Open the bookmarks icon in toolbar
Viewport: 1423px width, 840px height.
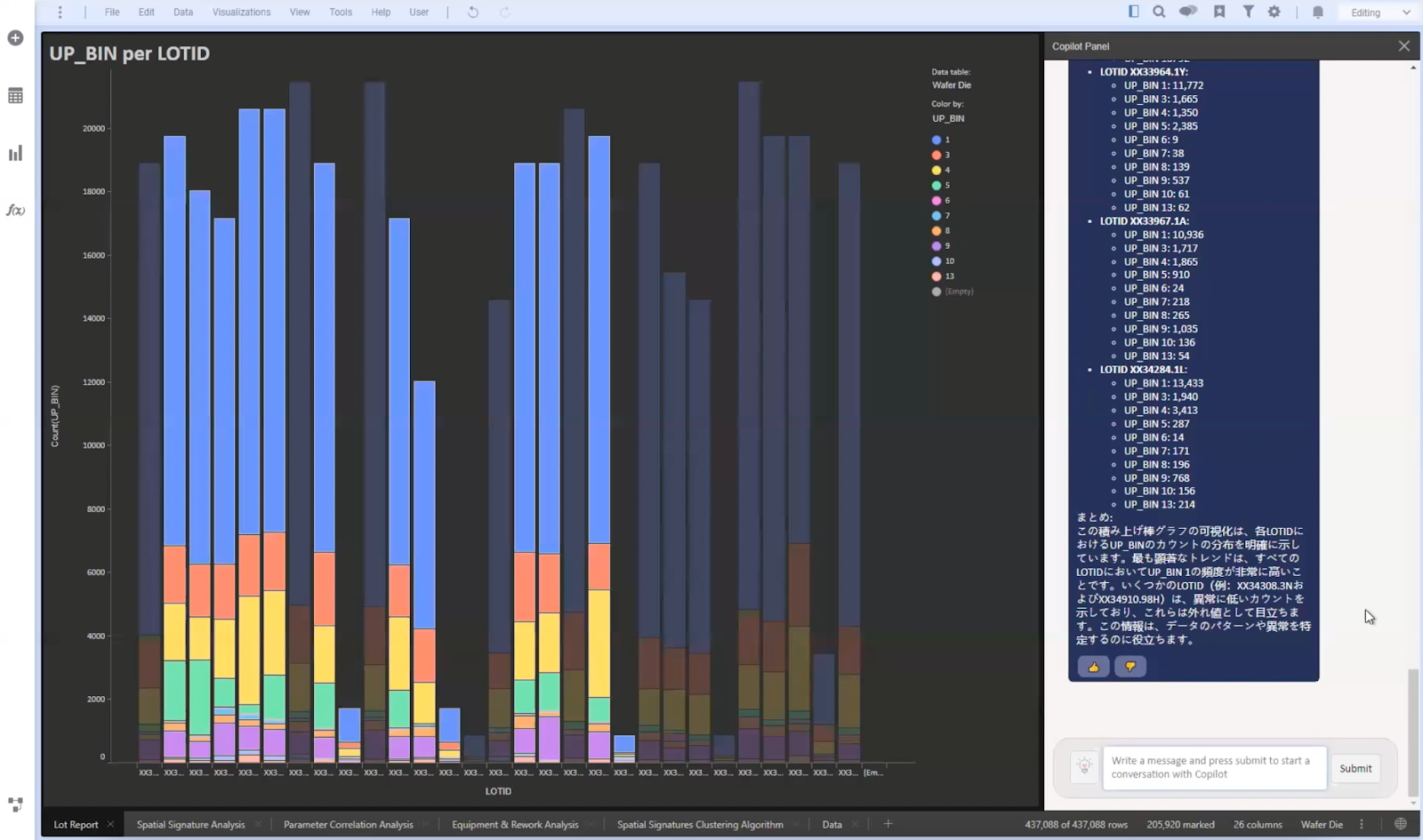[1219, 12]
